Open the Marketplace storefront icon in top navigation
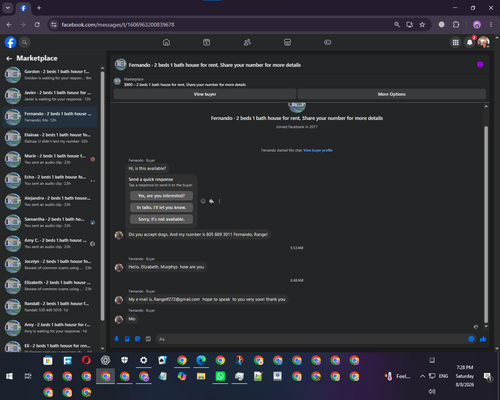500x400 pixels. 287,42
